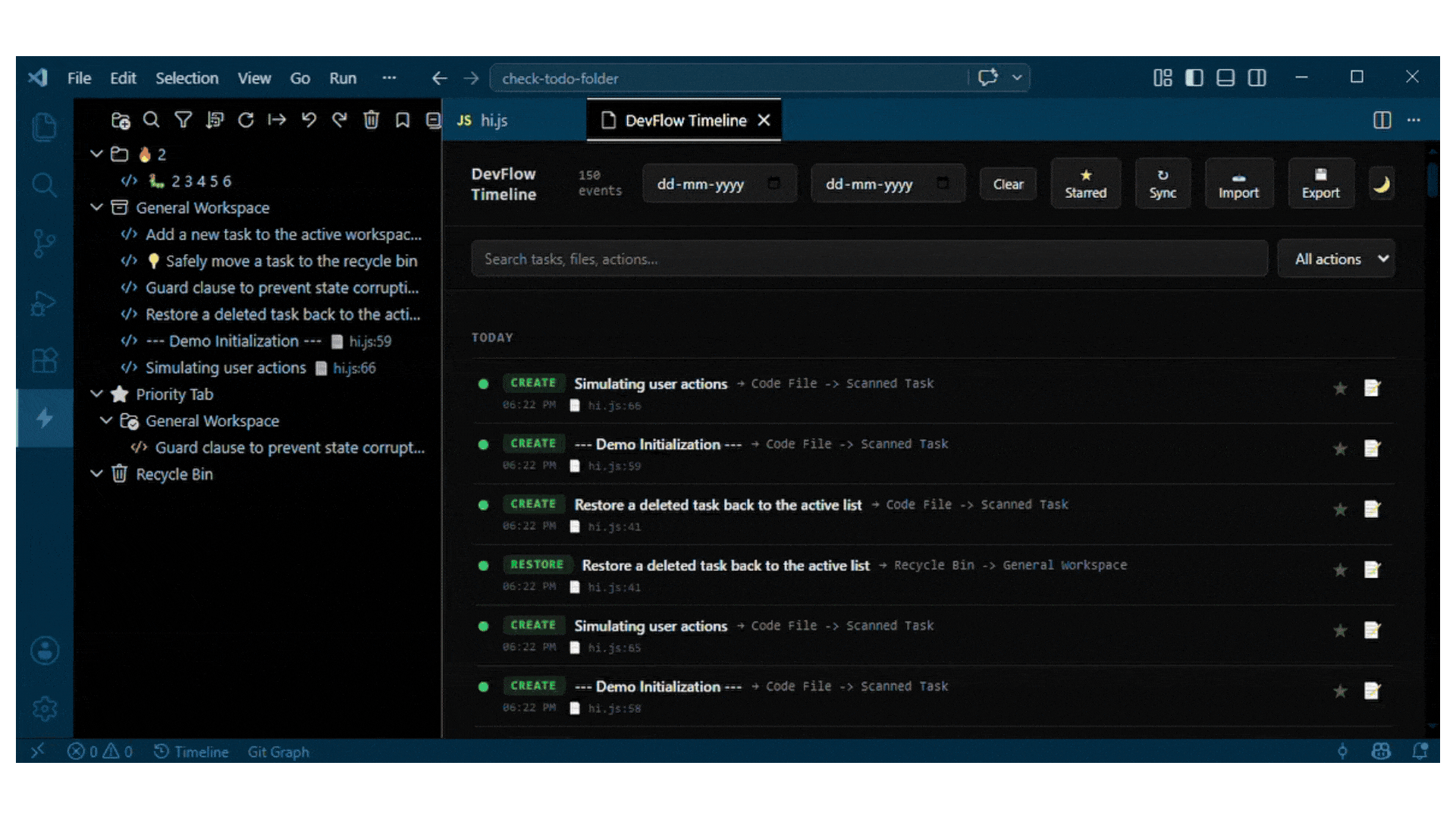Click the redo arrow in sidebar toolbar
1456x819 pixels.
point(339,120)
